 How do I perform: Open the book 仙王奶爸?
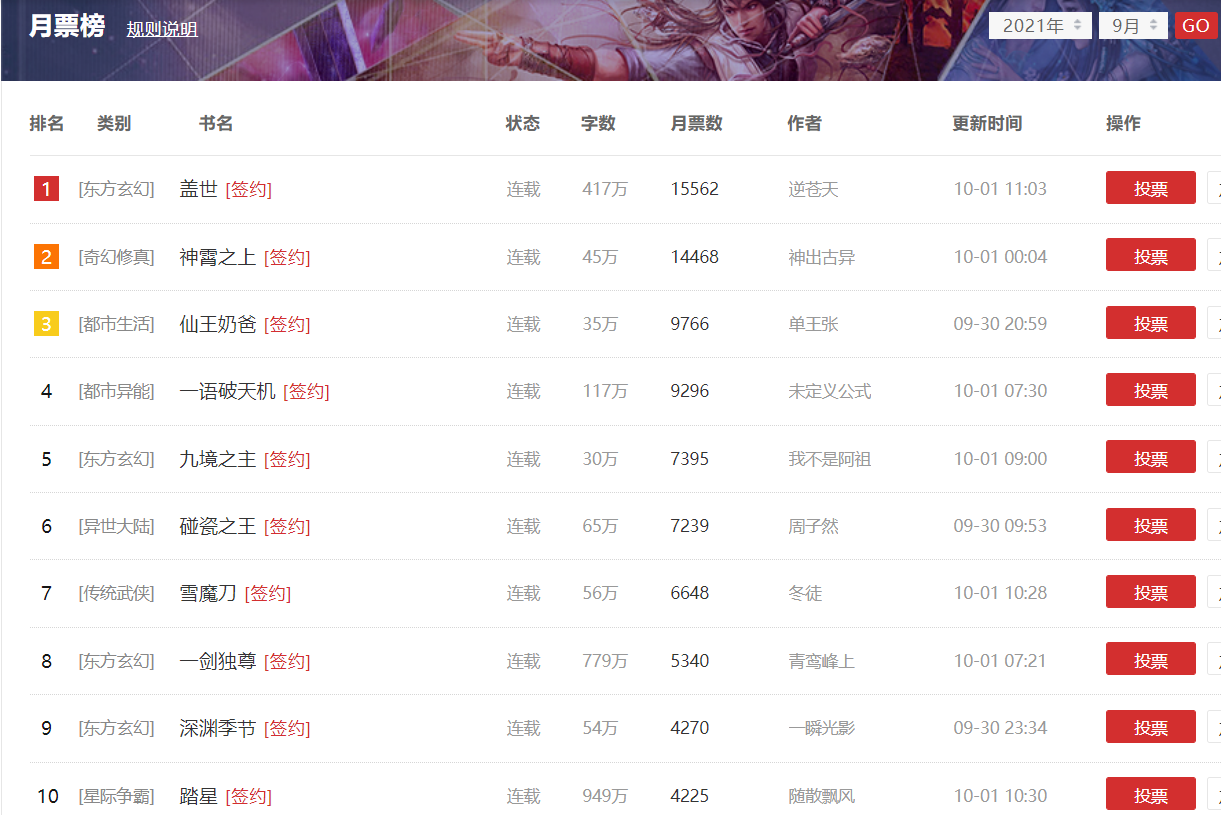[x=218, y=324]
